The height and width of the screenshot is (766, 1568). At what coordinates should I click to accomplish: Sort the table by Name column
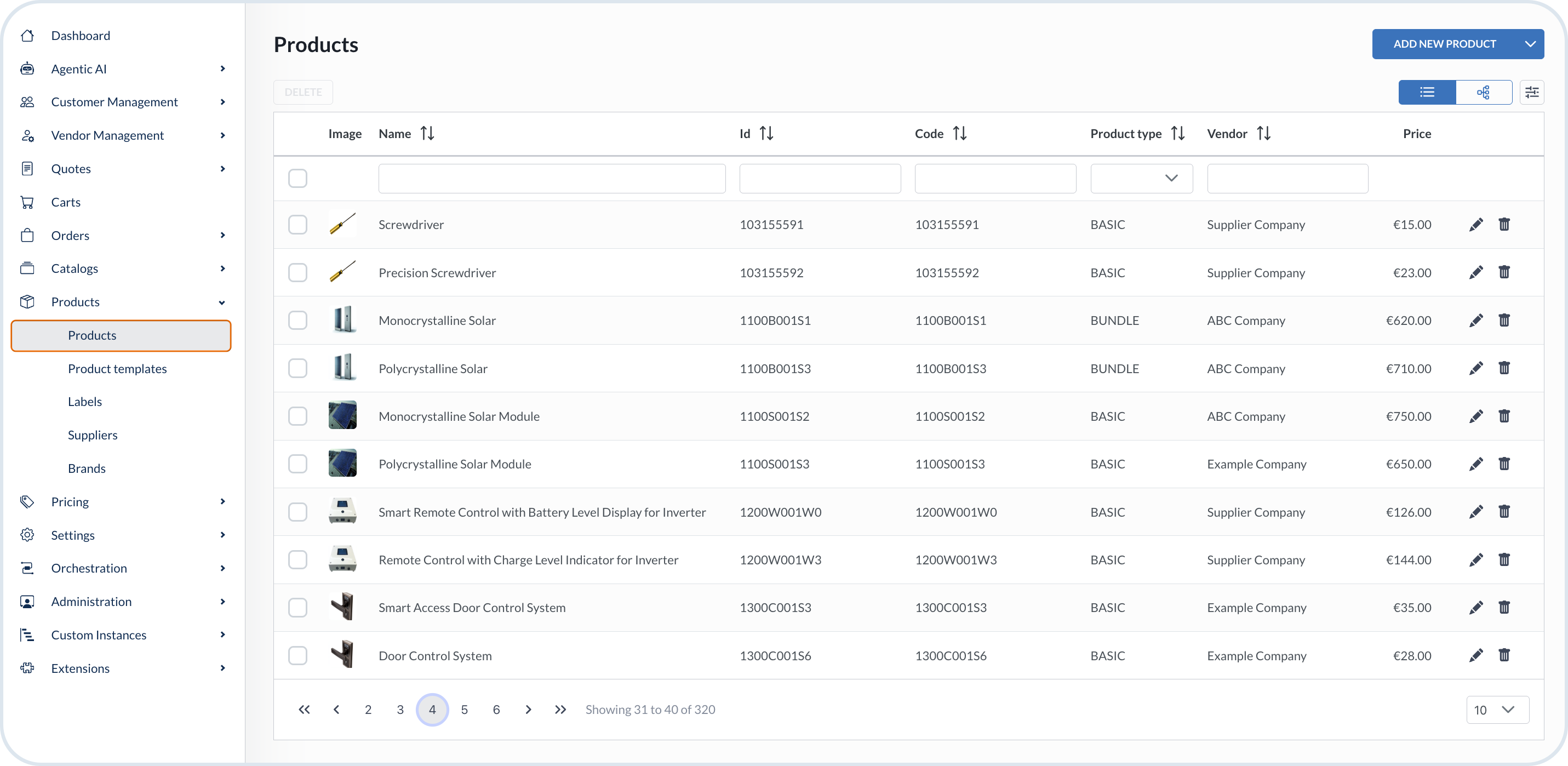coord(427,133)
